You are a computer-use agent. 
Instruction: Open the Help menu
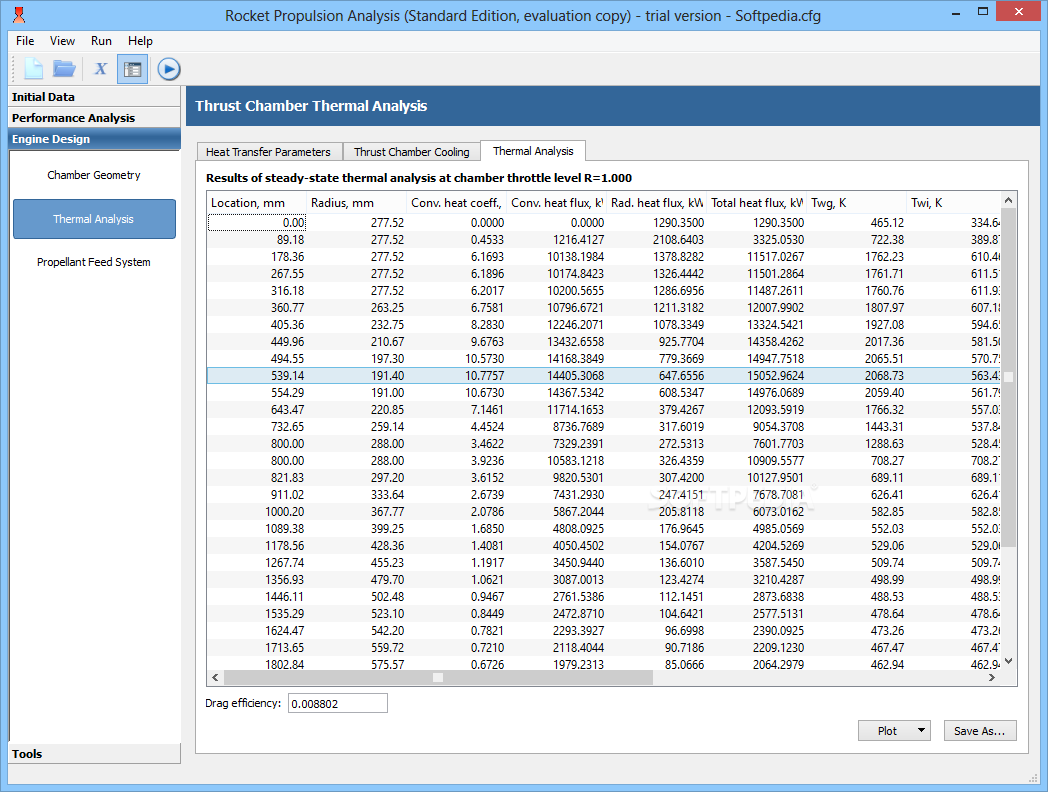pos(140,41)
